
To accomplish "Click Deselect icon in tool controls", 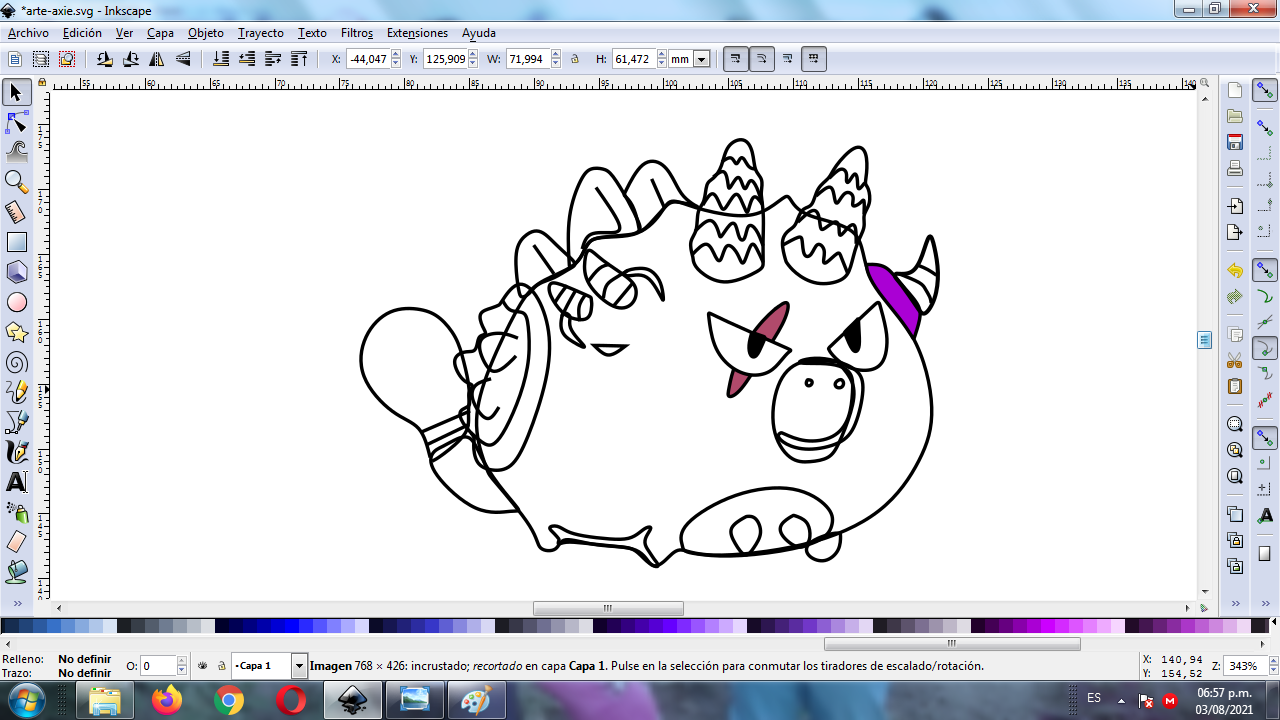I will 67,59.
